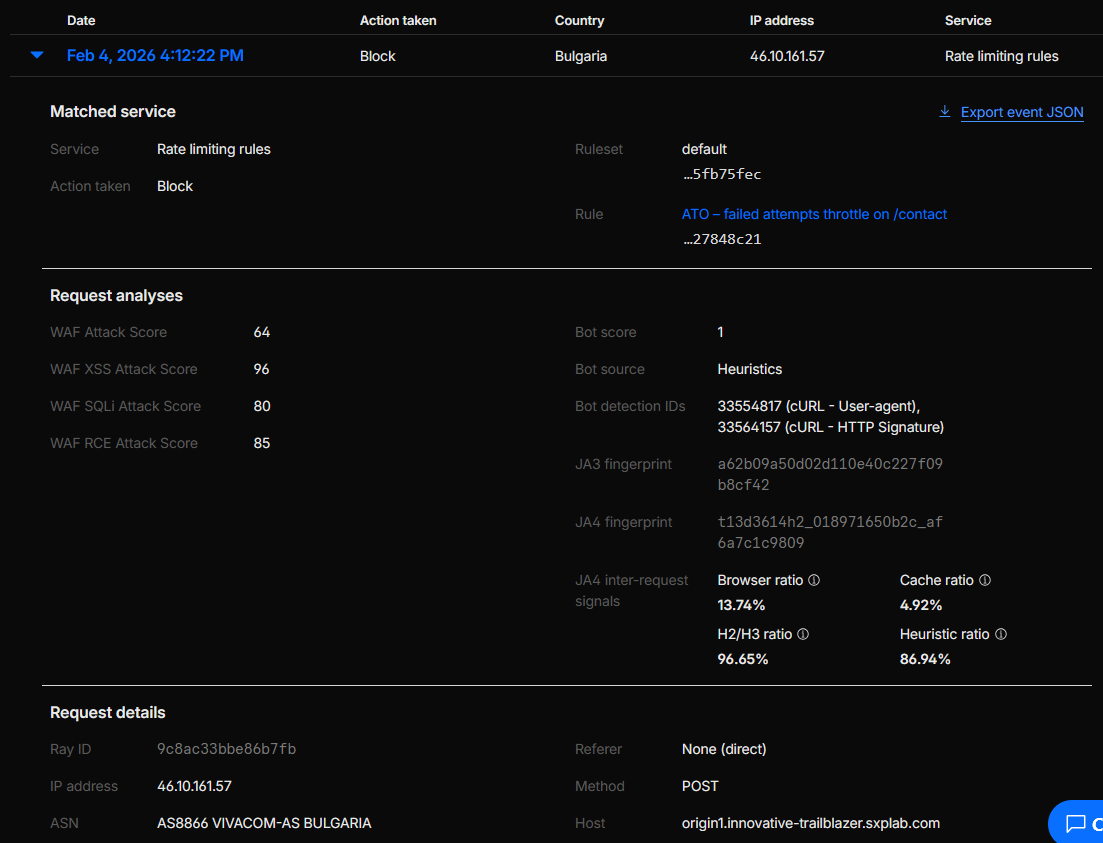This screenshot has width=1103, height=843.
Task: Click the download icon beside Export event JSON
Action: 945,112
